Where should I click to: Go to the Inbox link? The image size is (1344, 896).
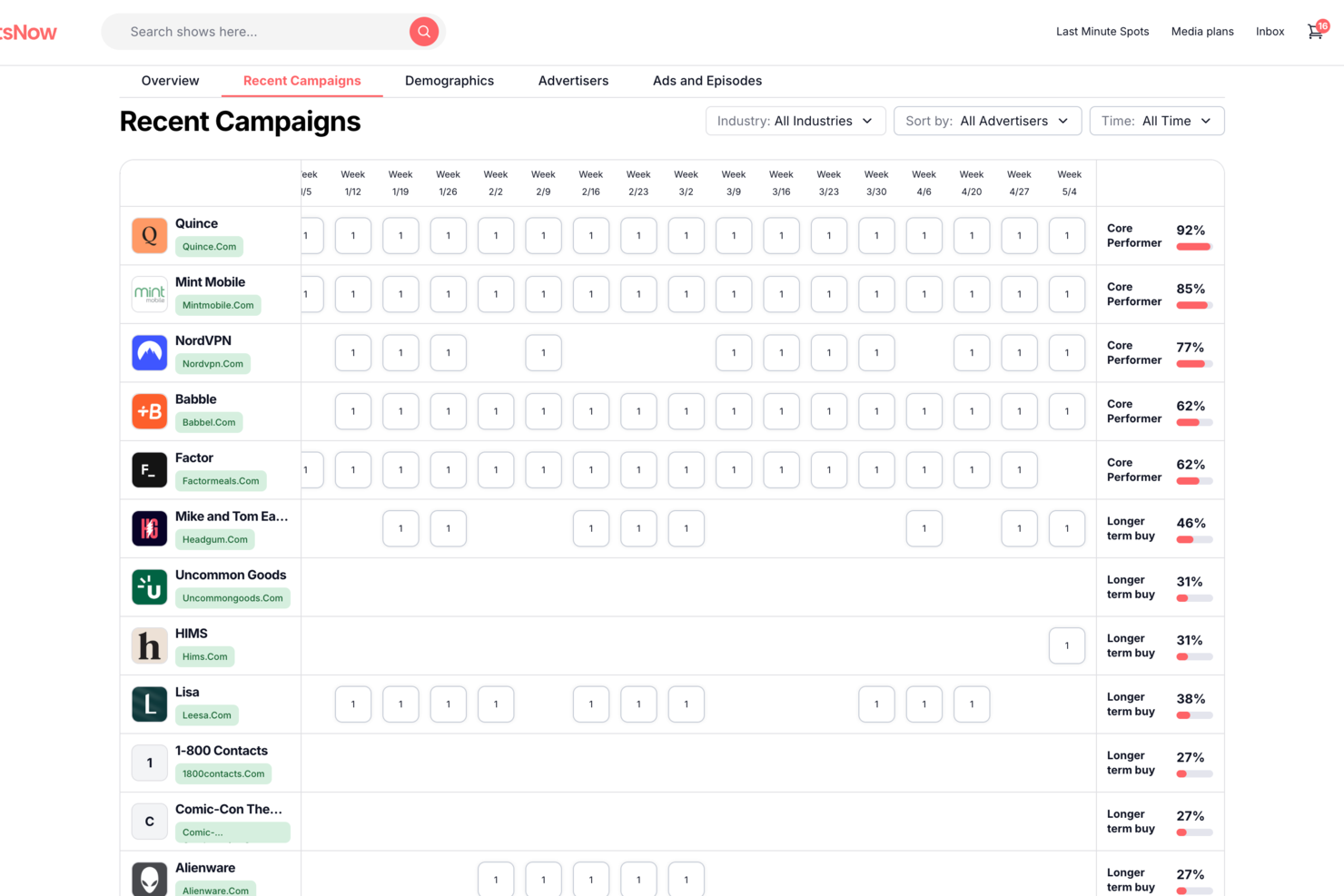[x=1270, y=32]
